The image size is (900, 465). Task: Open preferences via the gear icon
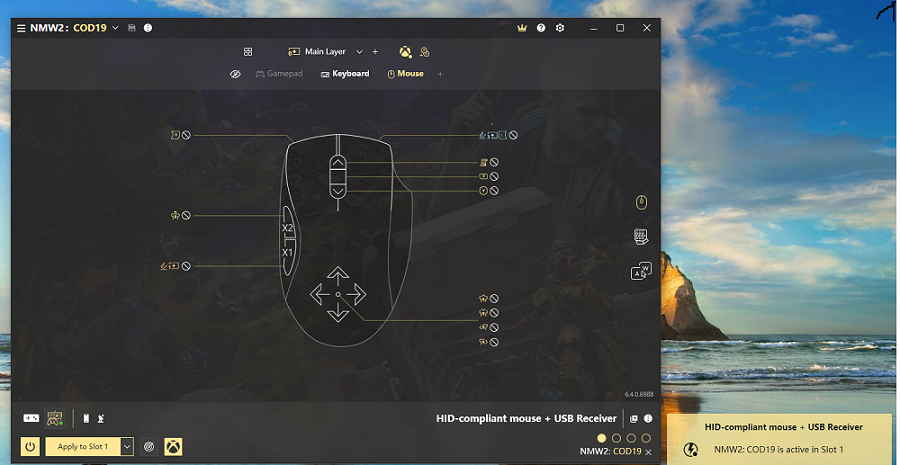560,28
